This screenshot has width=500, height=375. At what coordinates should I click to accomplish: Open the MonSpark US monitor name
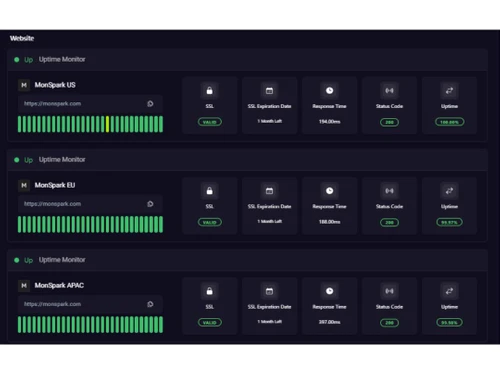point(55,85)
